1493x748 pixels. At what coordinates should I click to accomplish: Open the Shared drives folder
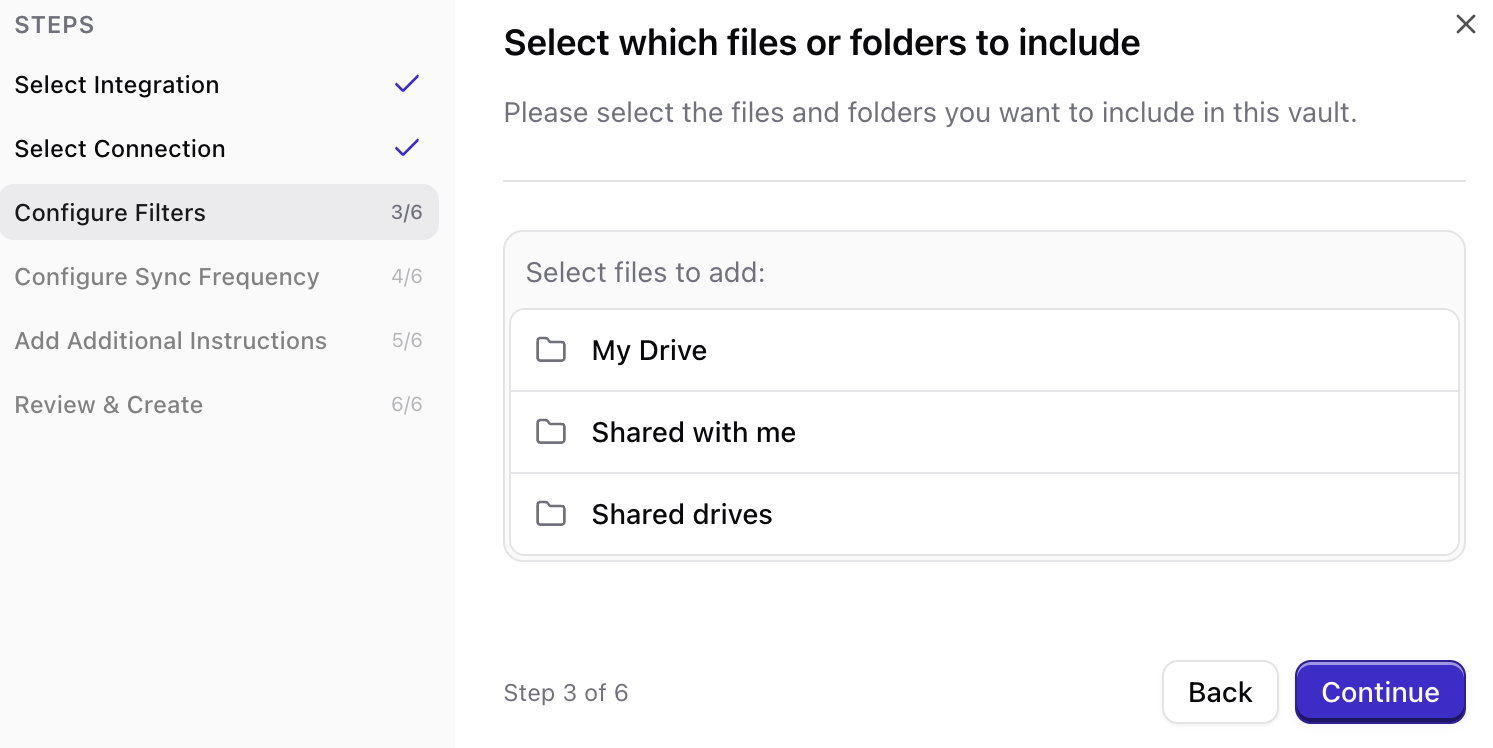click(x=682, y=514)
